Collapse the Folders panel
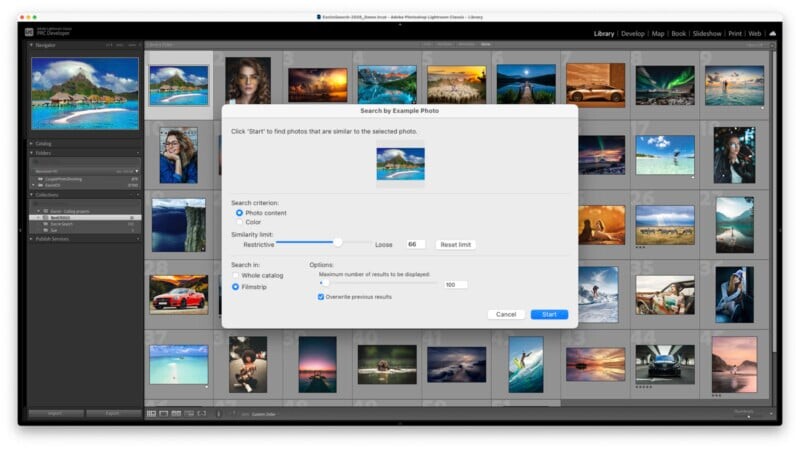This screenshot has width=800, height=450. click(x=44, y=153)
